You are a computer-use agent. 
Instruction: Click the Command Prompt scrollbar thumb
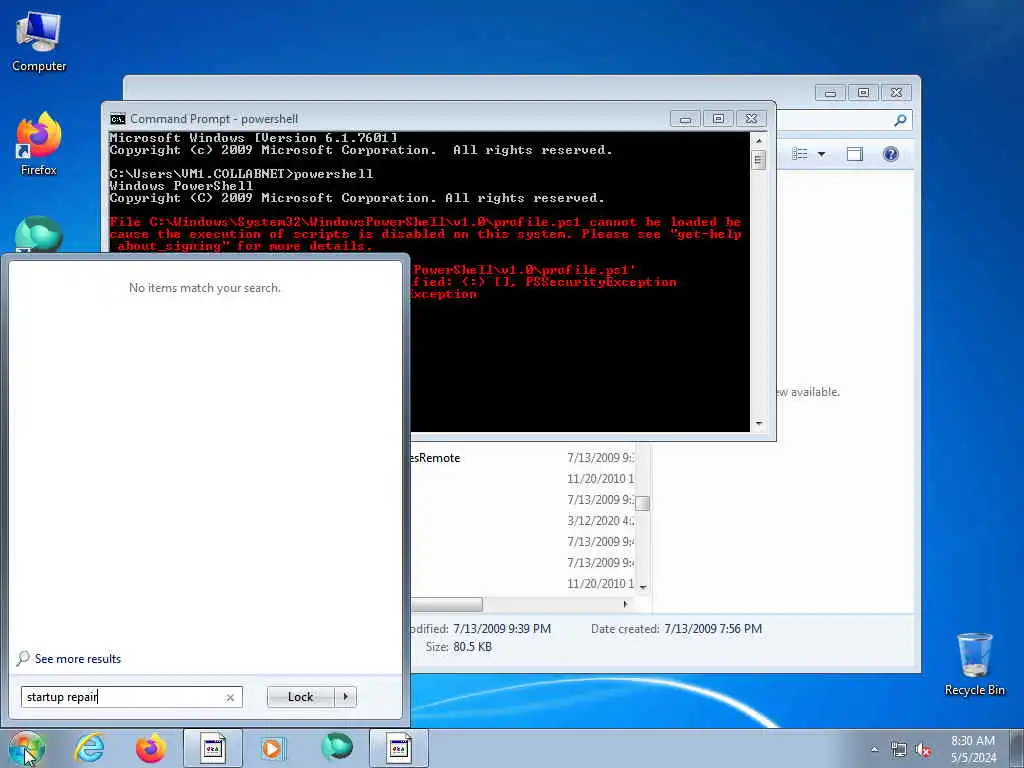759,160
